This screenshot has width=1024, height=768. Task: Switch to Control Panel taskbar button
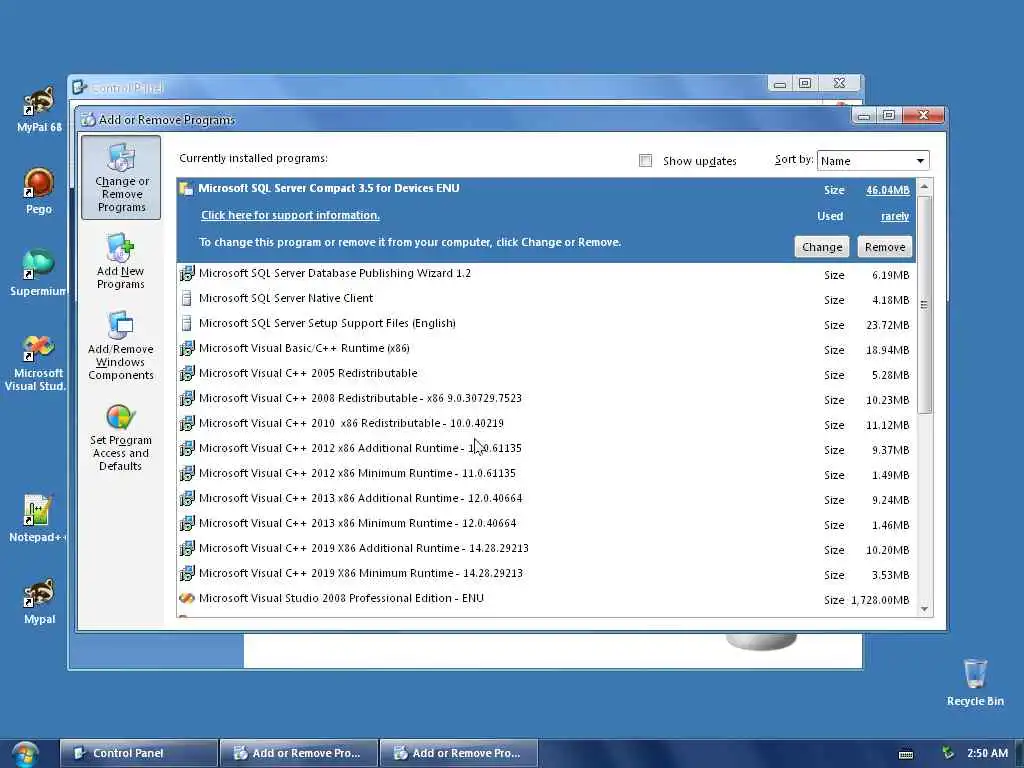[138, 753]
